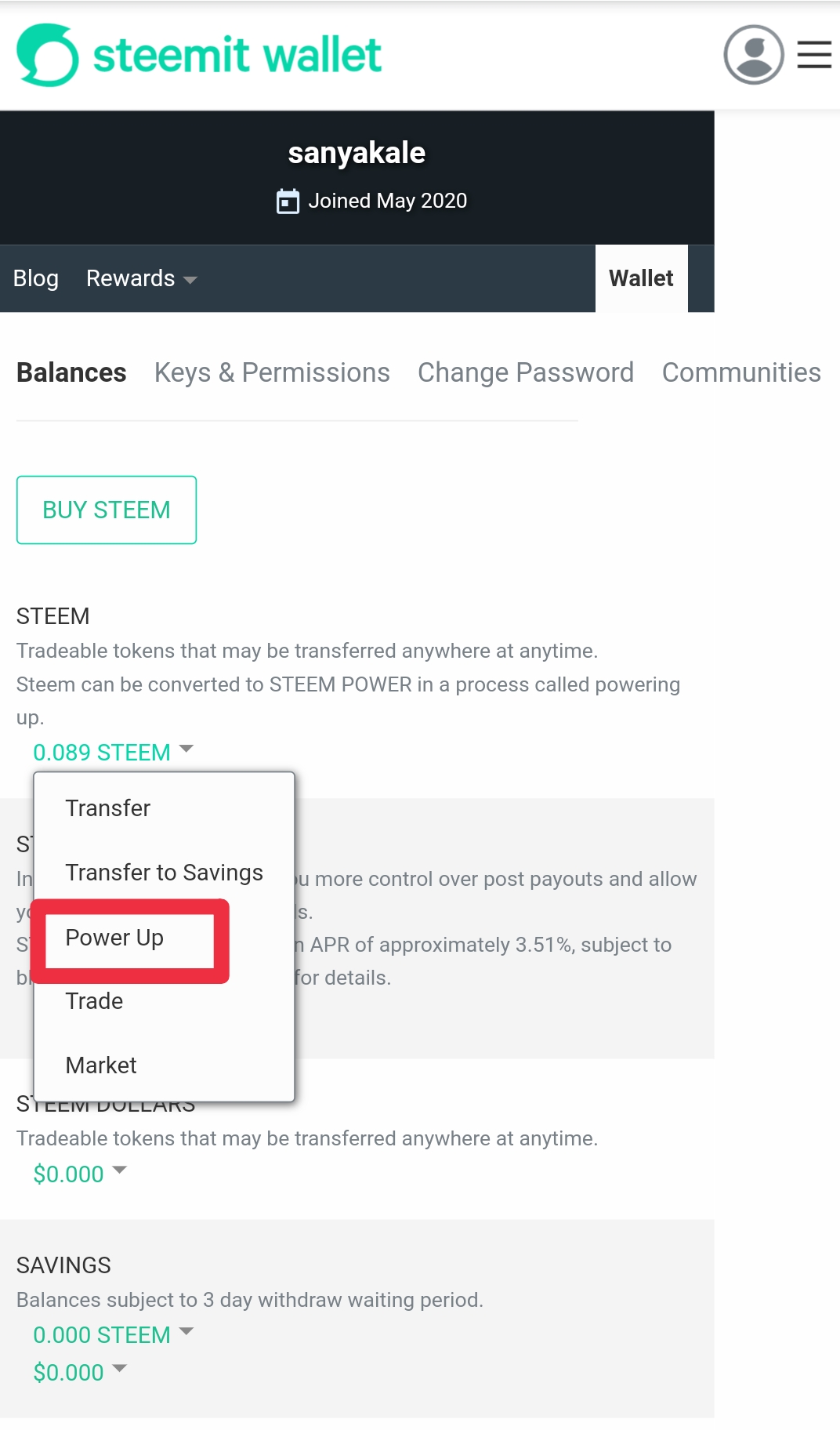Switch to Keys & Permissions tab

pyautogui.click(x=272, y=372)
